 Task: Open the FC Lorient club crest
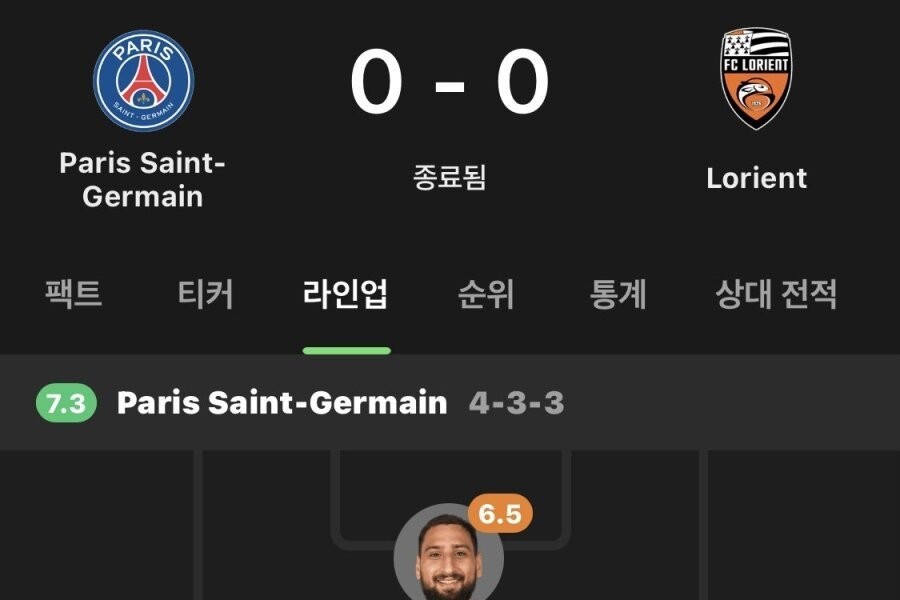point(756,78)
